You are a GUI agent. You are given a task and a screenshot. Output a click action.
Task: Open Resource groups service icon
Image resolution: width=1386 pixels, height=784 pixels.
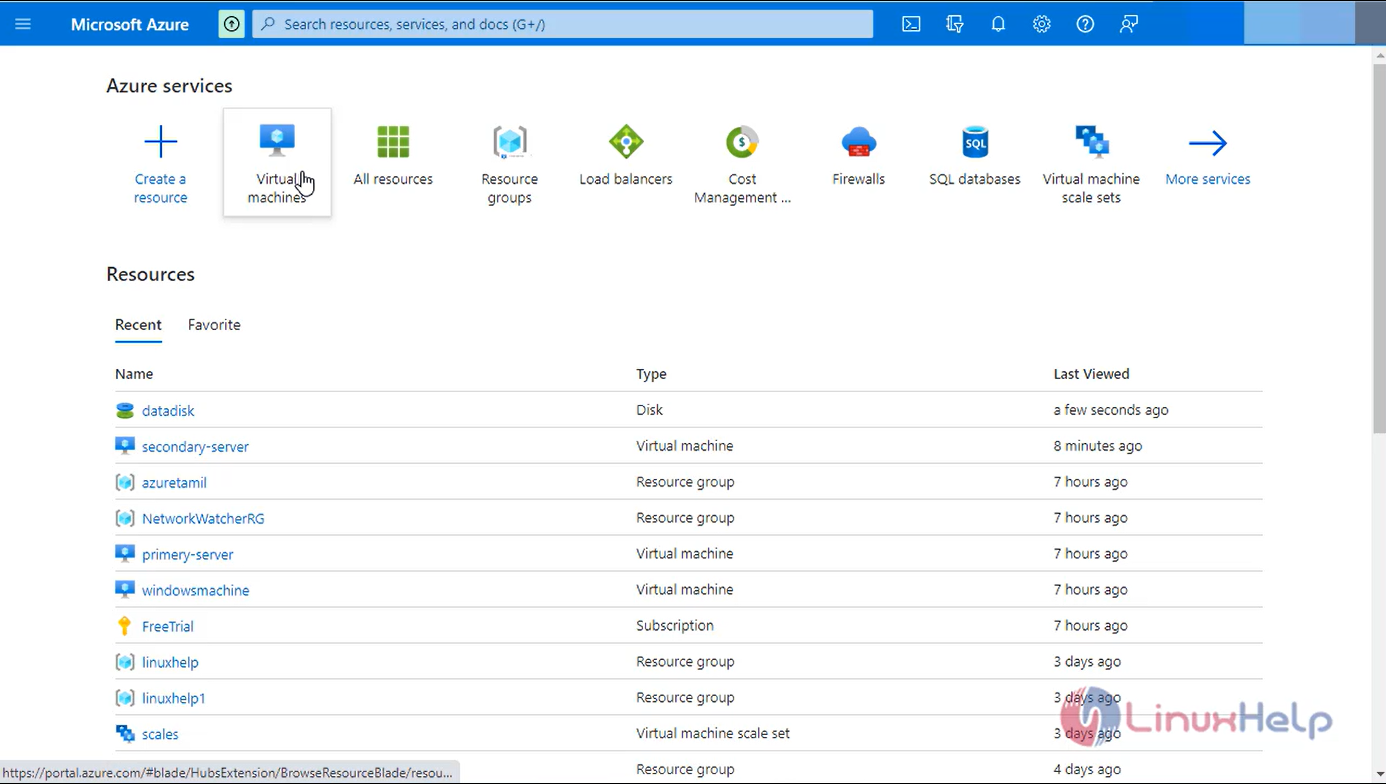point(510,142)
